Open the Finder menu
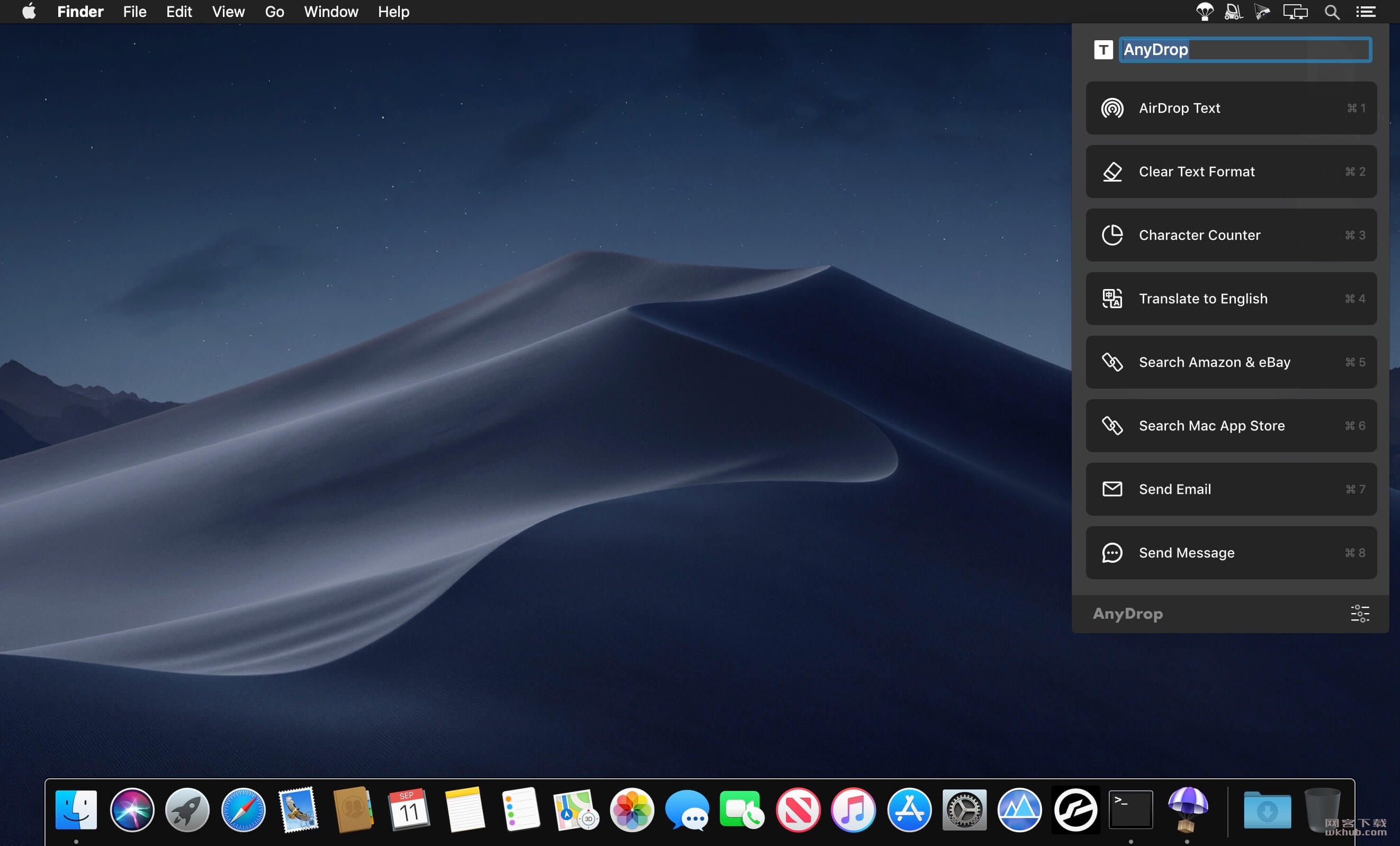1400x846 pixels. (x=80, y=12)
